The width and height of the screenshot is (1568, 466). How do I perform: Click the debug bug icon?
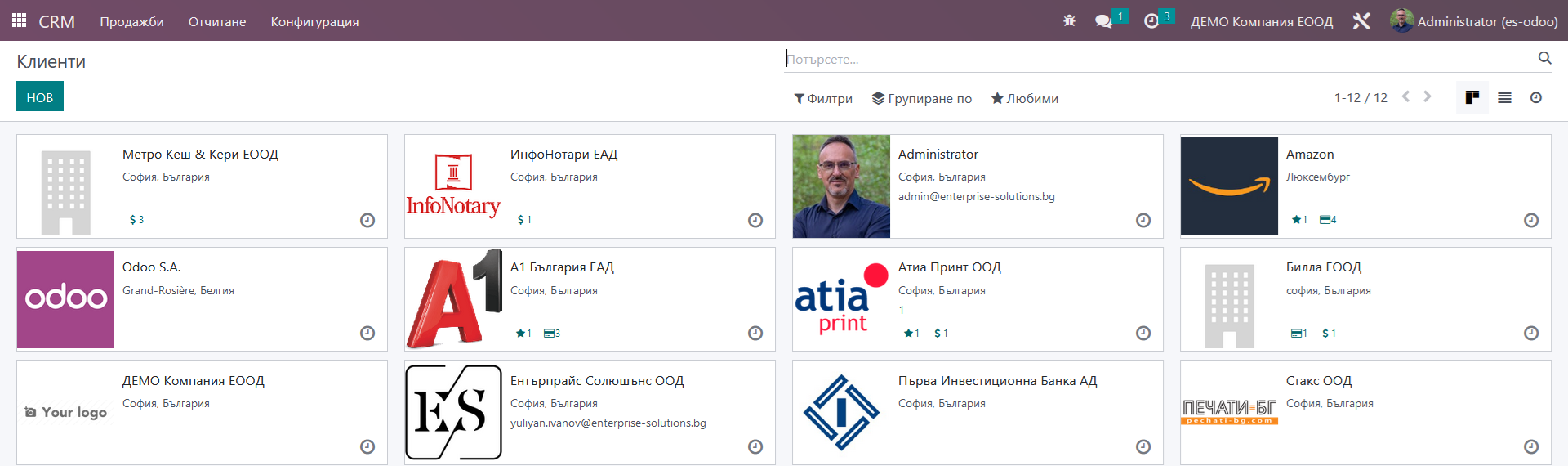(x=1069, y=21)
